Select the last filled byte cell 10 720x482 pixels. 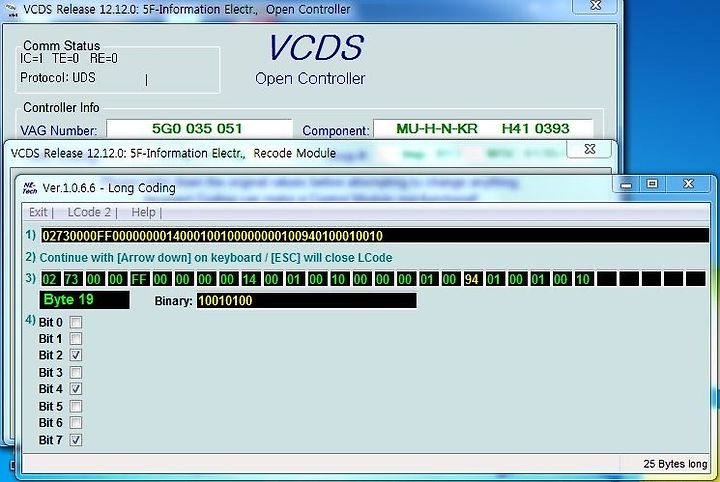[x=583, y=279]
